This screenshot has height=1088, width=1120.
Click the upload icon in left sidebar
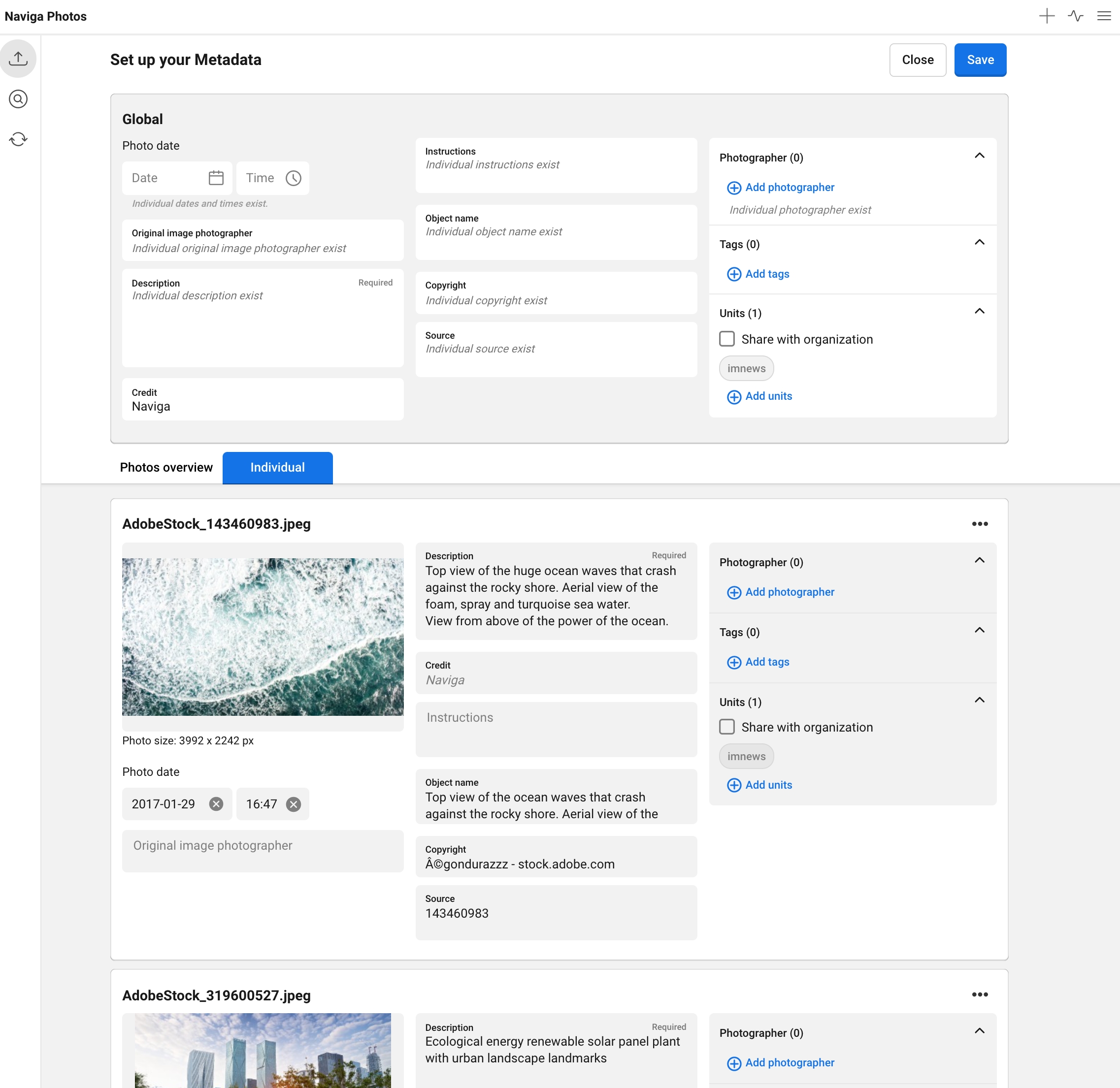coord(18,58)
